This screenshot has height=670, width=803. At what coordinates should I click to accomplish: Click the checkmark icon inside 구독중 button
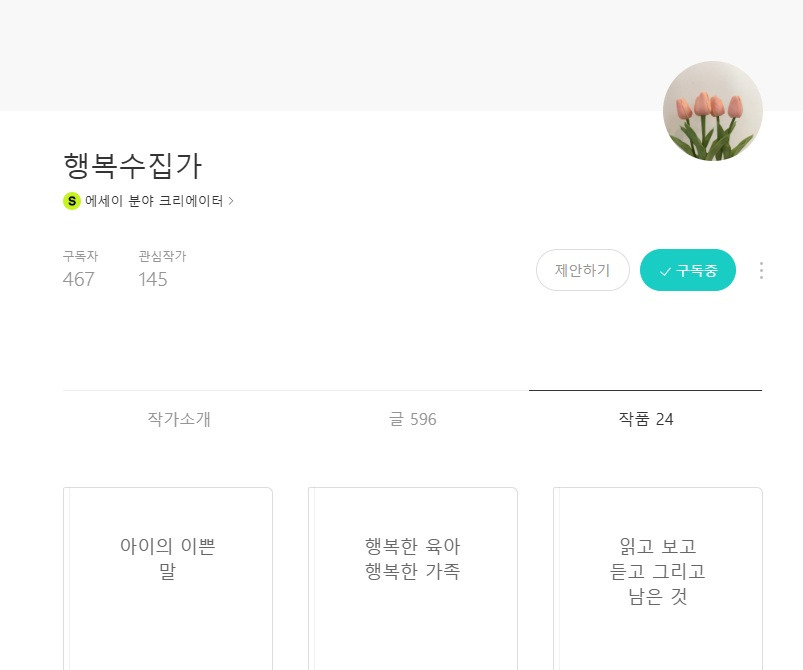(665, 271)
